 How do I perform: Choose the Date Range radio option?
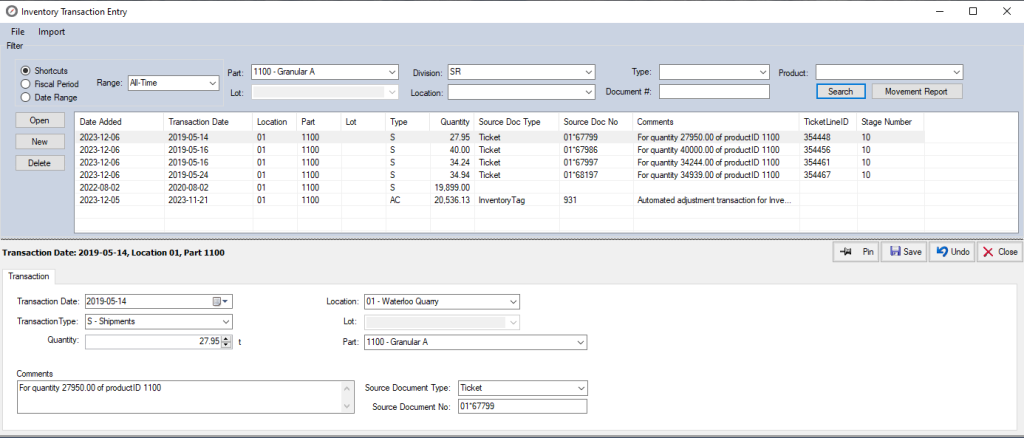26,97
